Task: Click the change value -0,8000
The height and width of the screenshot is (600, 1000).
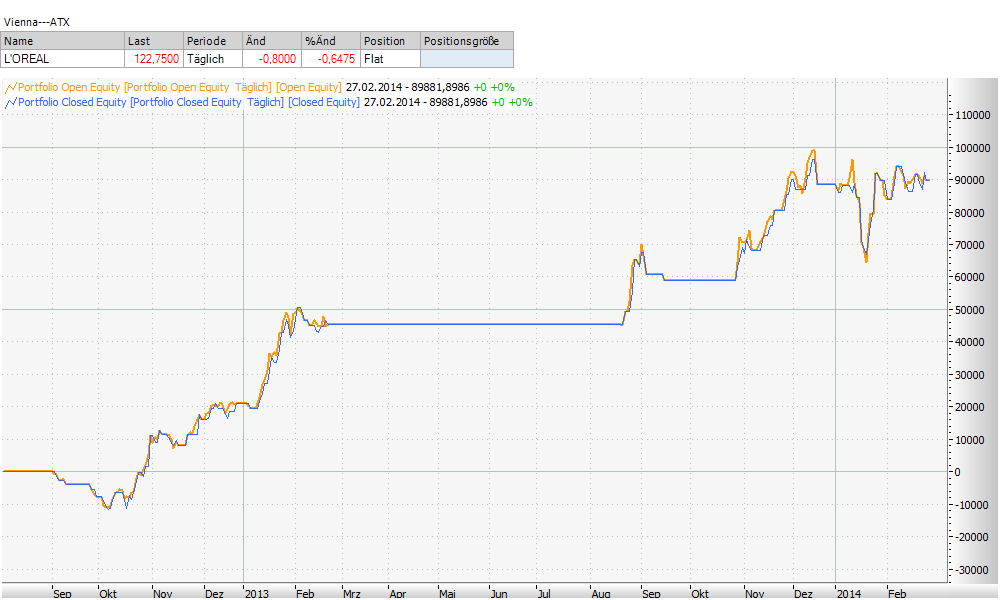Action: coord(277,59)
